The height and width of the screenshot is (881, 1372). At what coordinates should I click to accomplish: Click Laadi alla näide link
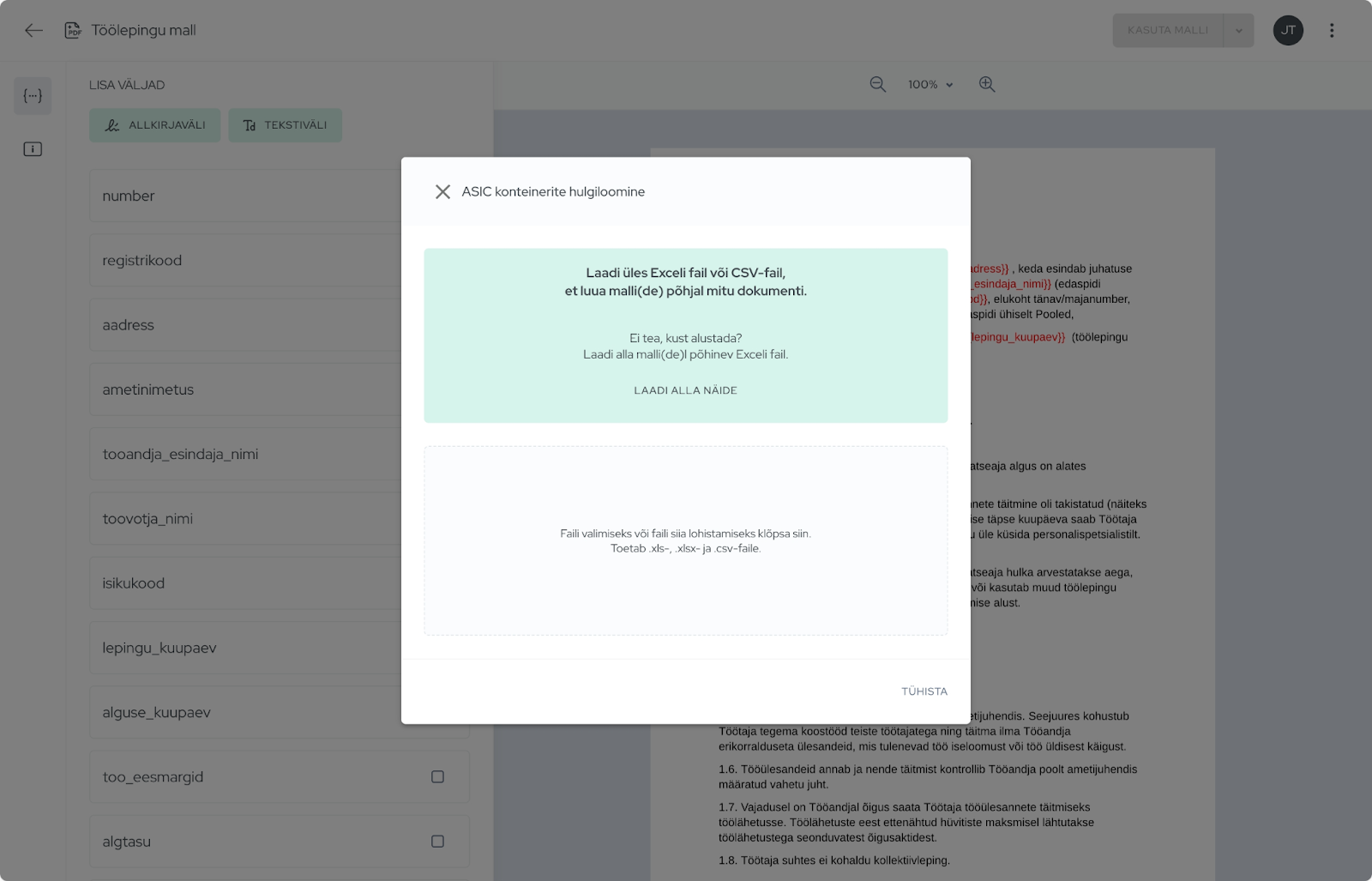point(685,390)
